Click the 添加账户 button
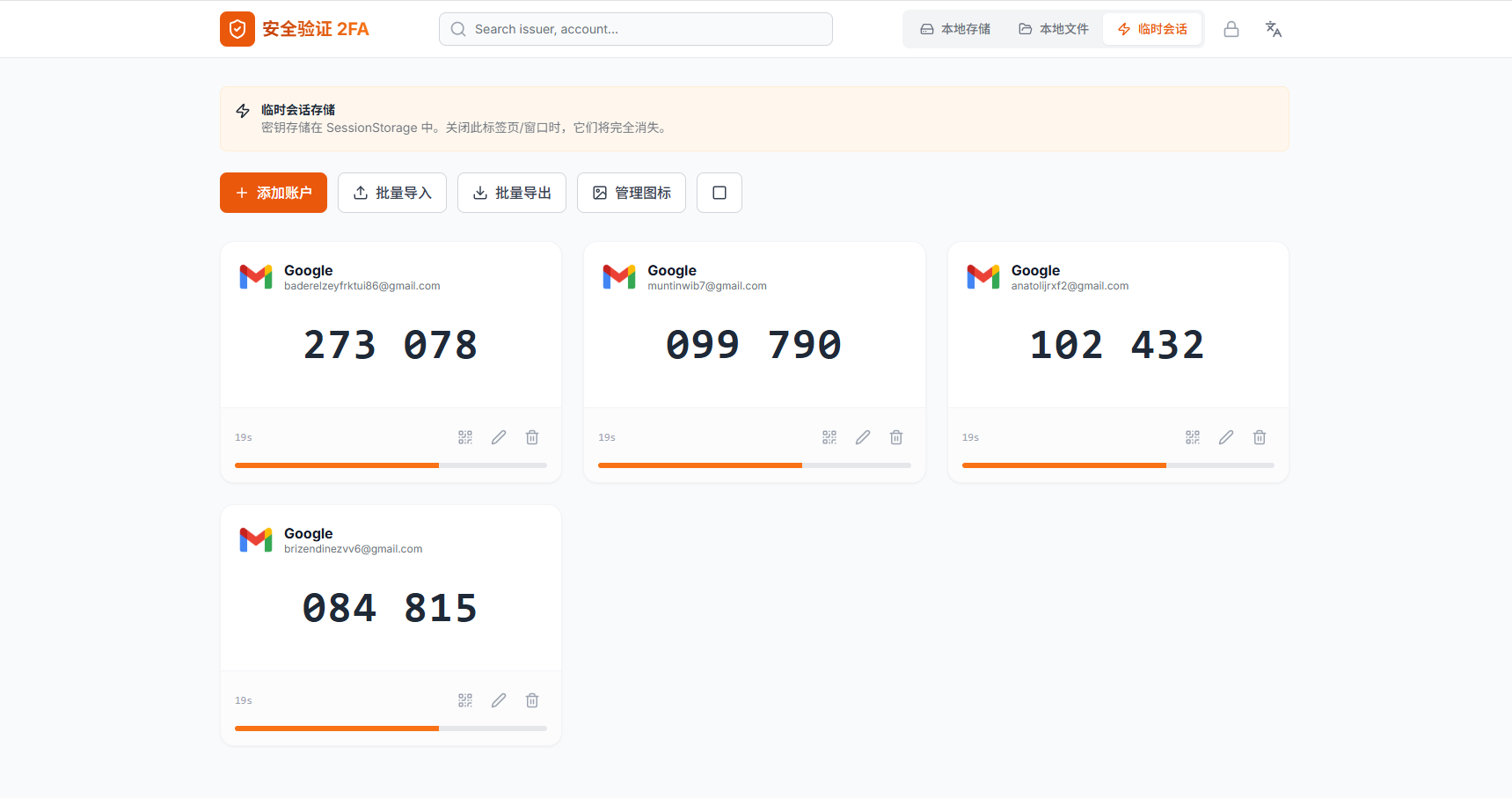 273,193
